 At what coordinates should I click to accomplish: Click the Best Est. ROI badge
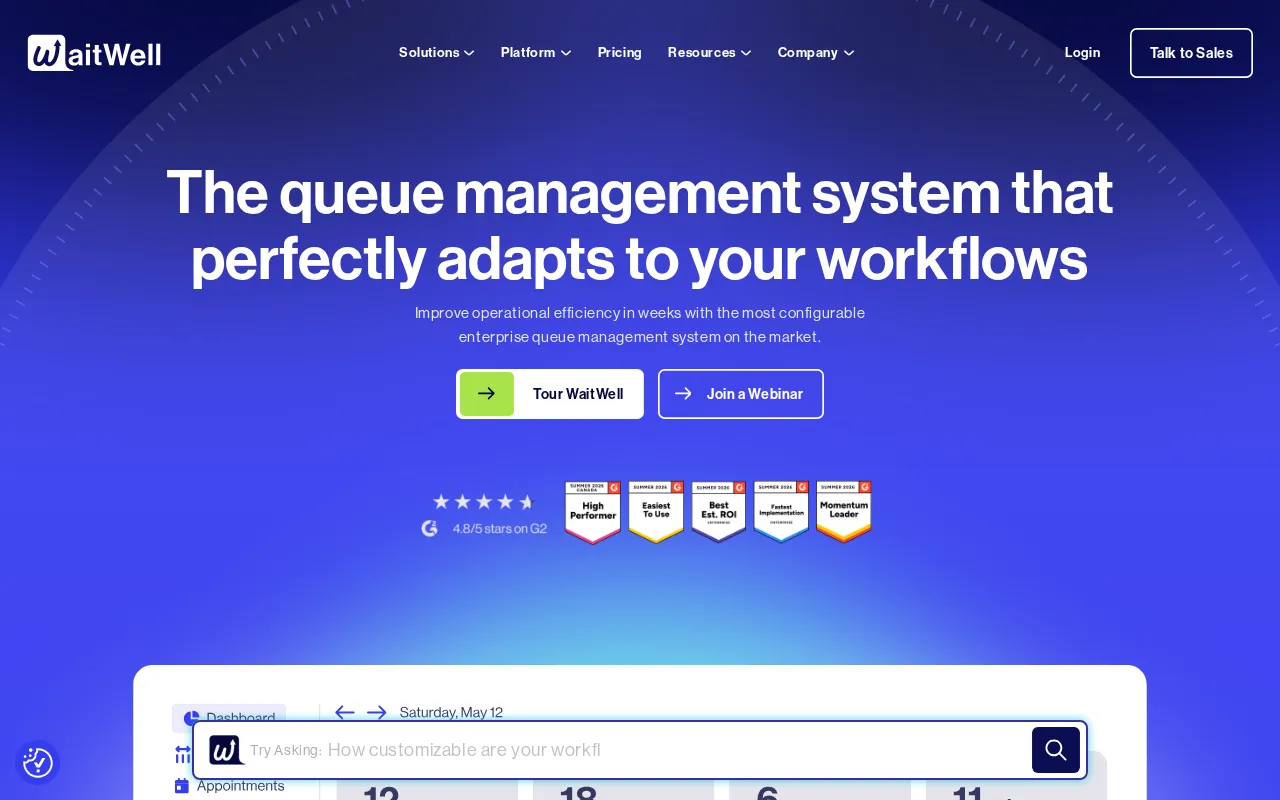[719, 512]
